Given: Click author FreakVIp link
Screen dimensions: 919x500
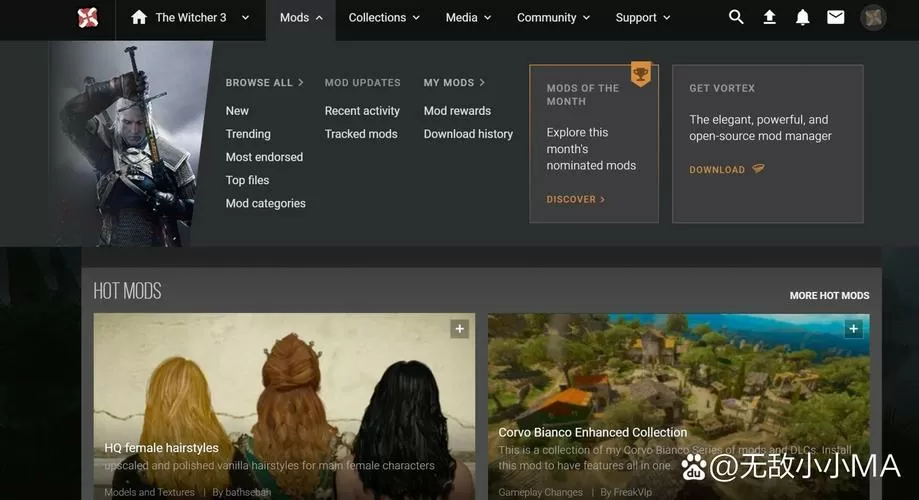Looking at the screenshot, I should pos(632,492).
